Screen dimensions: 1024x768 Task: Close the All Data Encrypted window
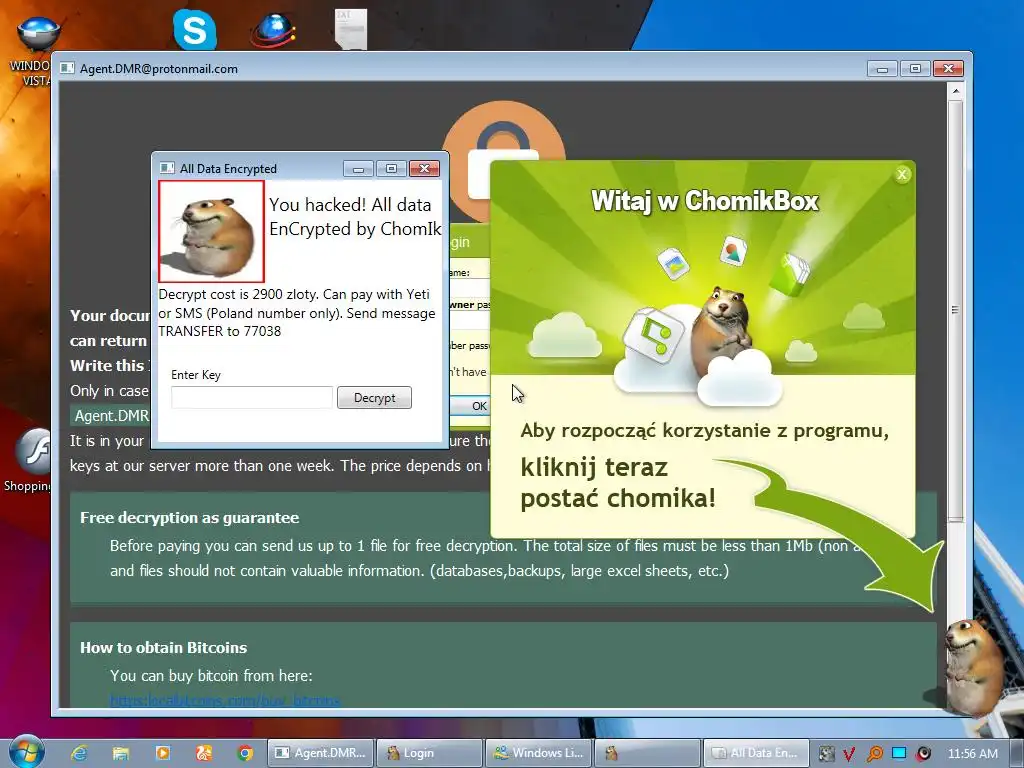point(424,168)
